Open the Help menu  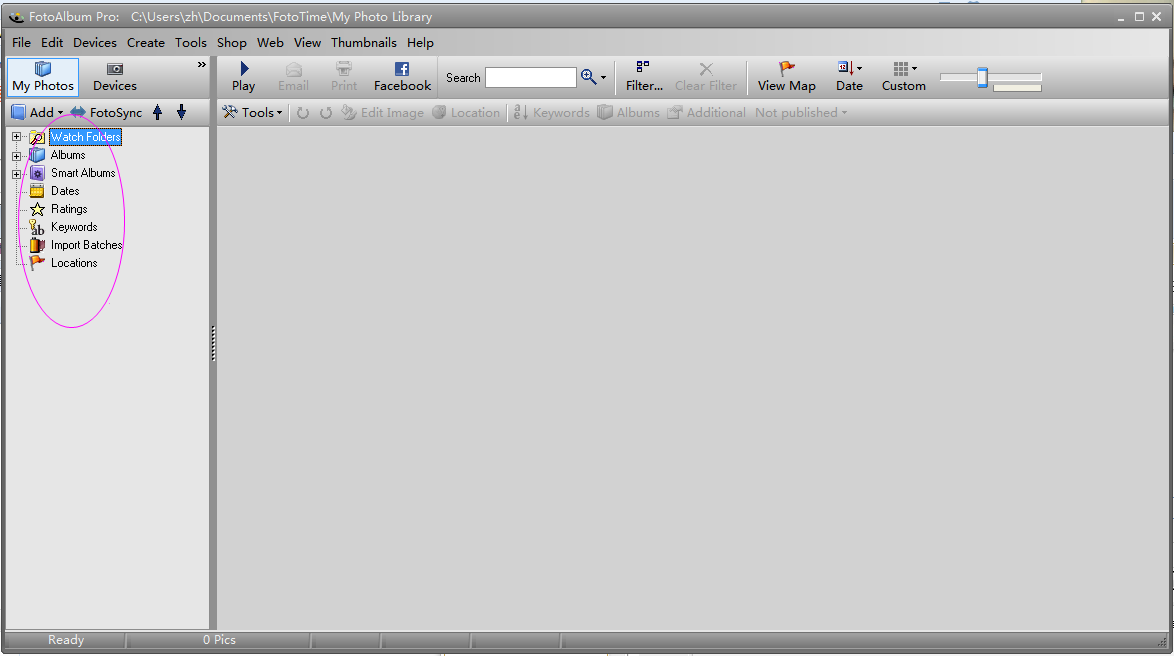click(421, 43)
